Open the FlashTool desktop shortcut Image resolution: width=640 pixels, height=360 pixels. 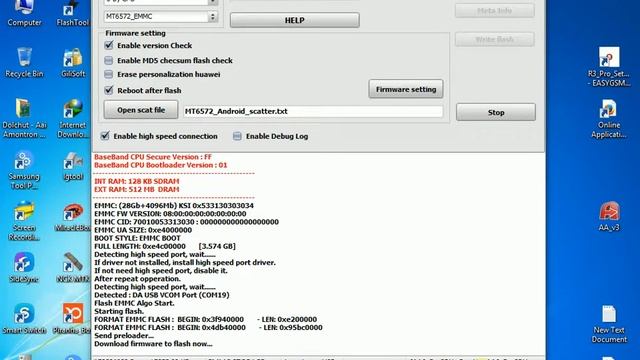(73, 12)
